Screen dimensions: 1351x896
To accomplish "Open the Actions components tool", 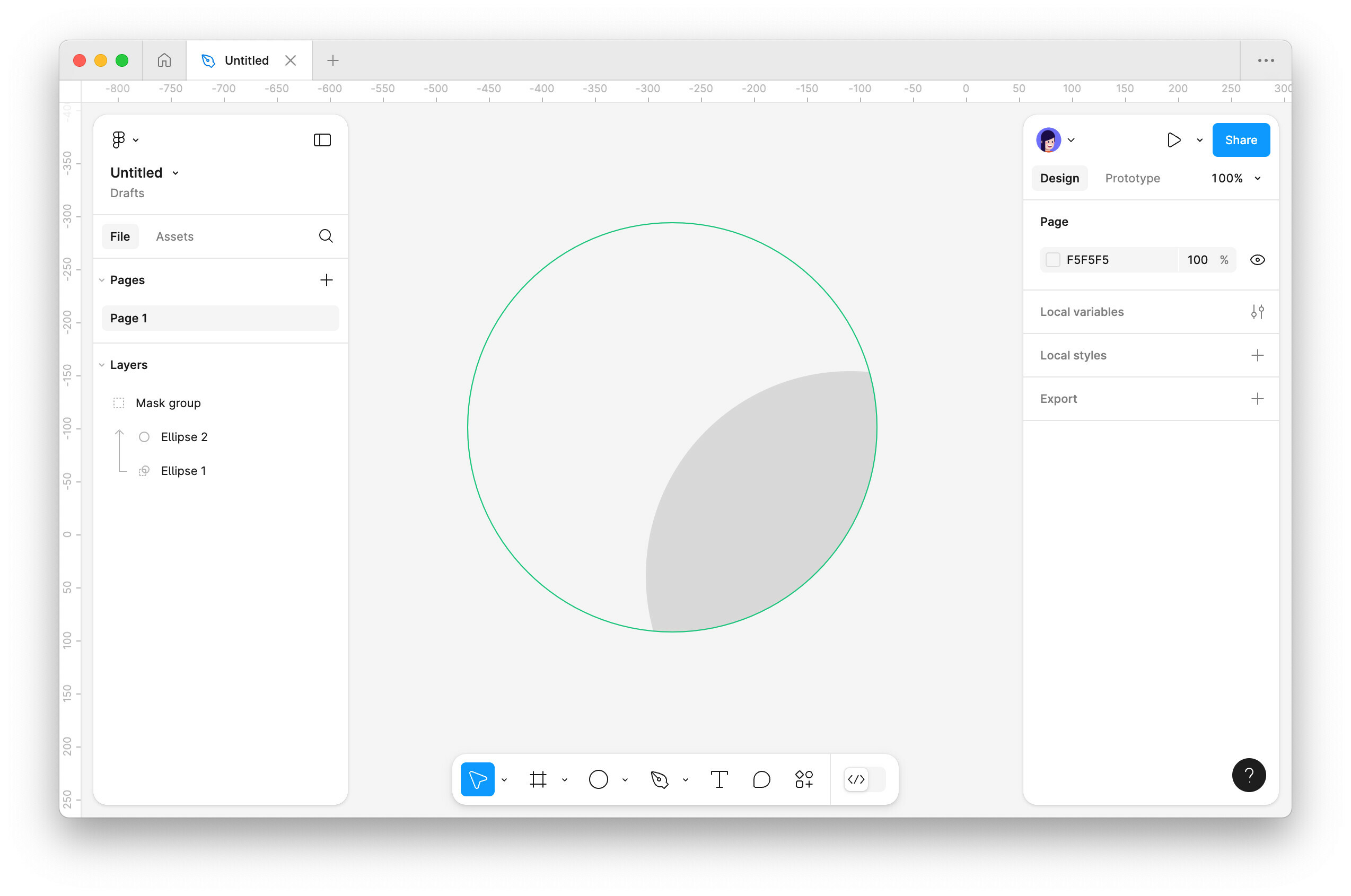I will point(804,779).
